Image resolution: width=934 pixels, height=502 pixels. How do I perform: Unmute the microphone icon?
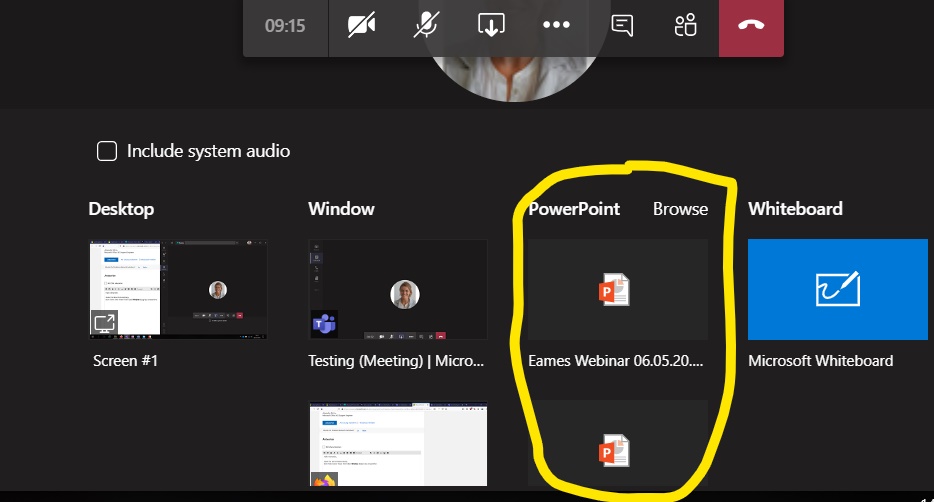(x=426, y=26)
